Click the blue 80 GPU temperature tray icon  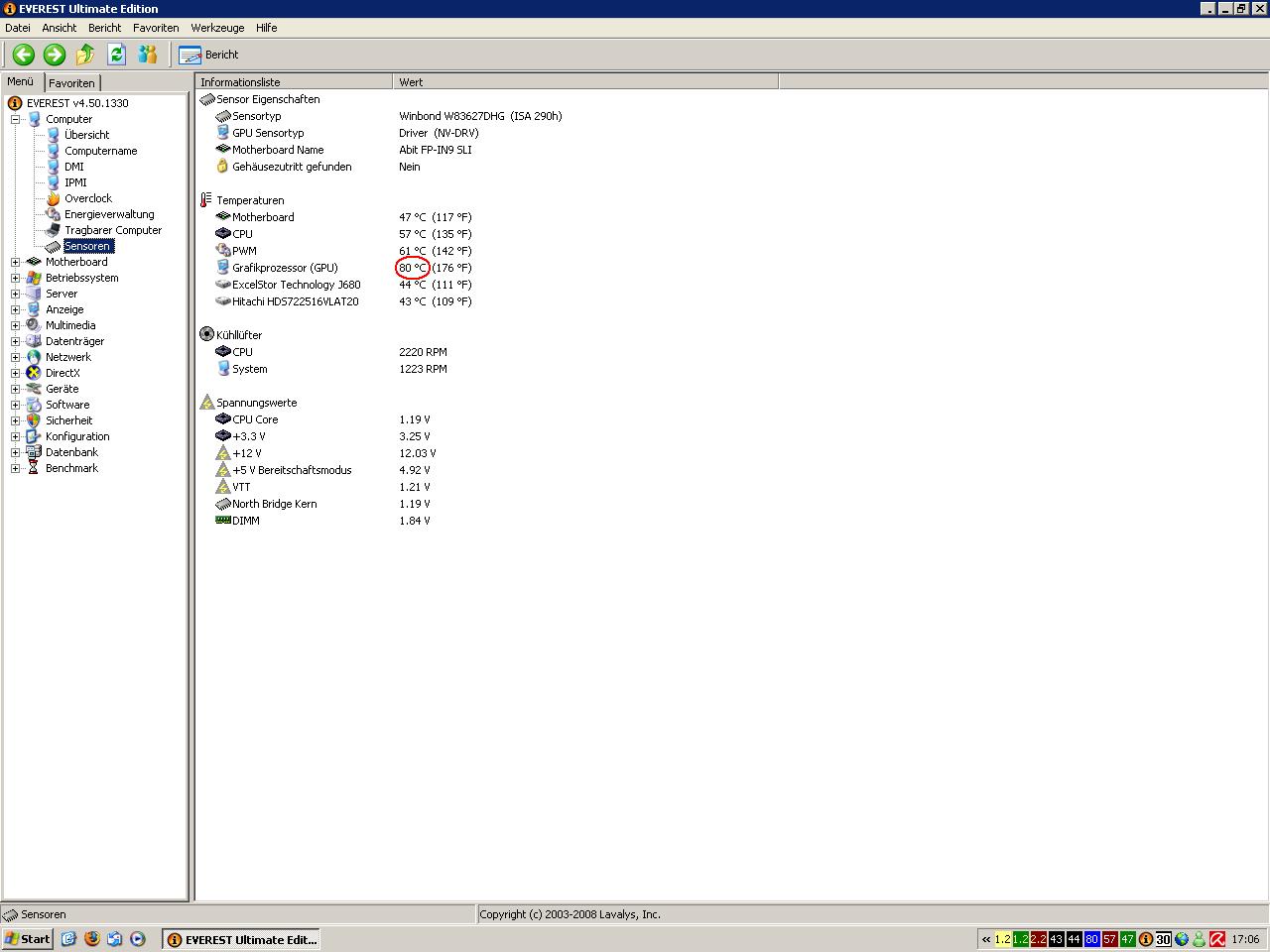(x=1091, y=939)
